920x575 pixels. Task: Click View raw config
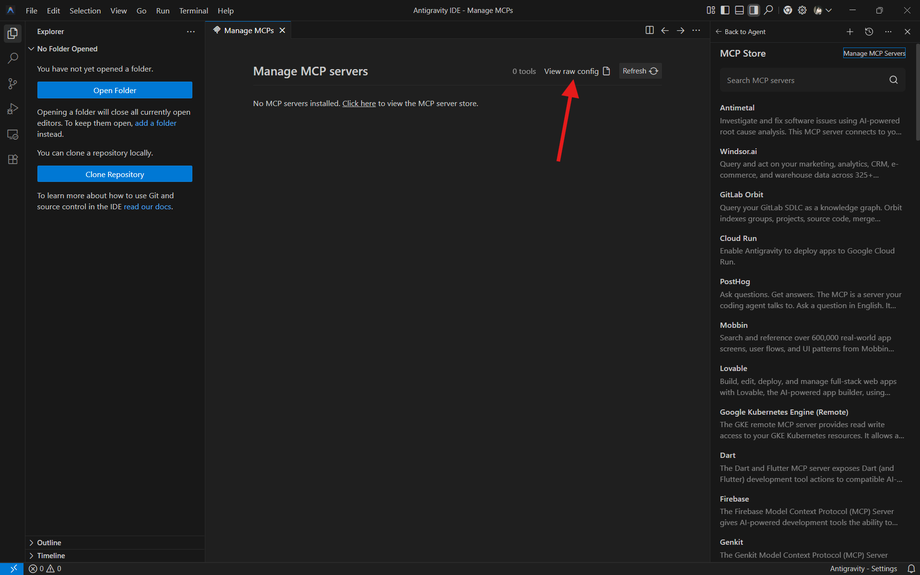click(577, 71)
